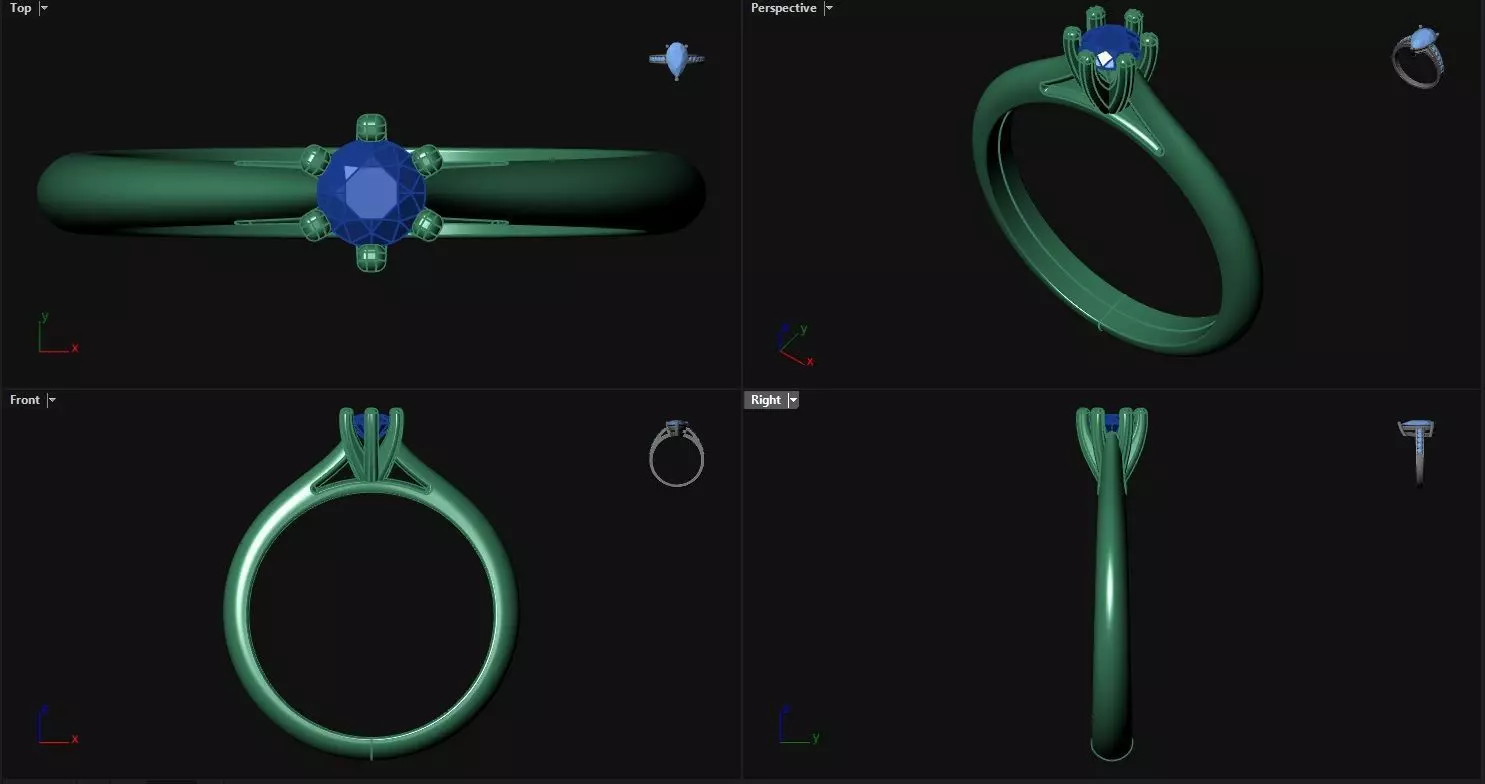Activate the Top viewport title label

20,8
